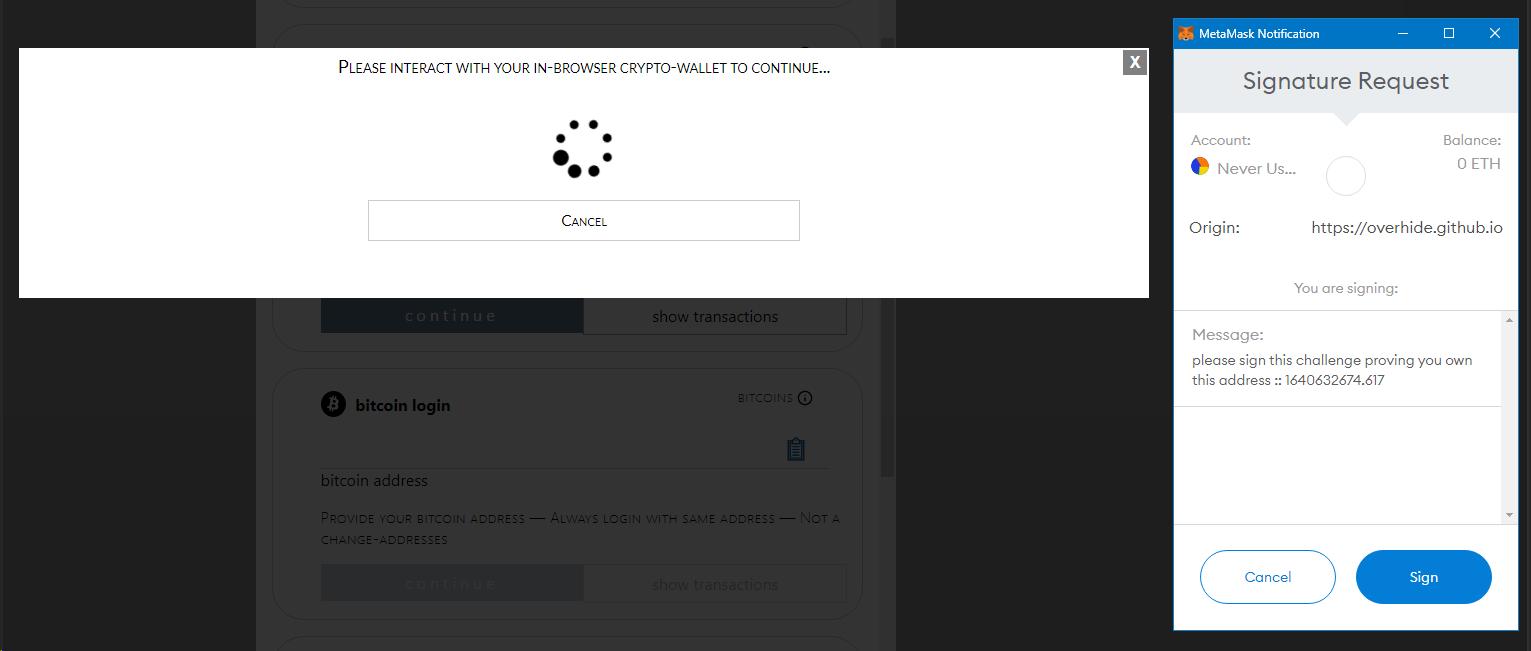
Task: Cancel the crypto-wallet interaction dialog
Action: (583, 220)
